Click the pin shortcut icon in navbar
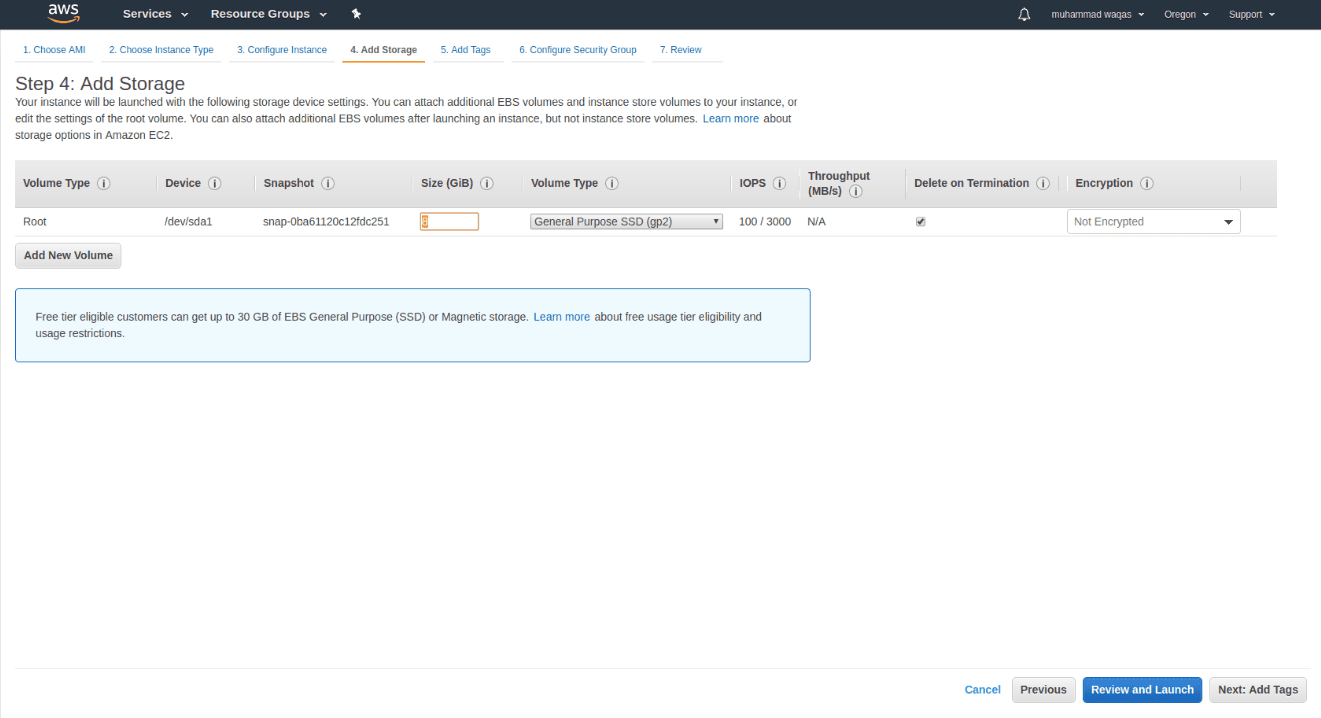Screen dimensions: 1321x718 tap(356, 14)
